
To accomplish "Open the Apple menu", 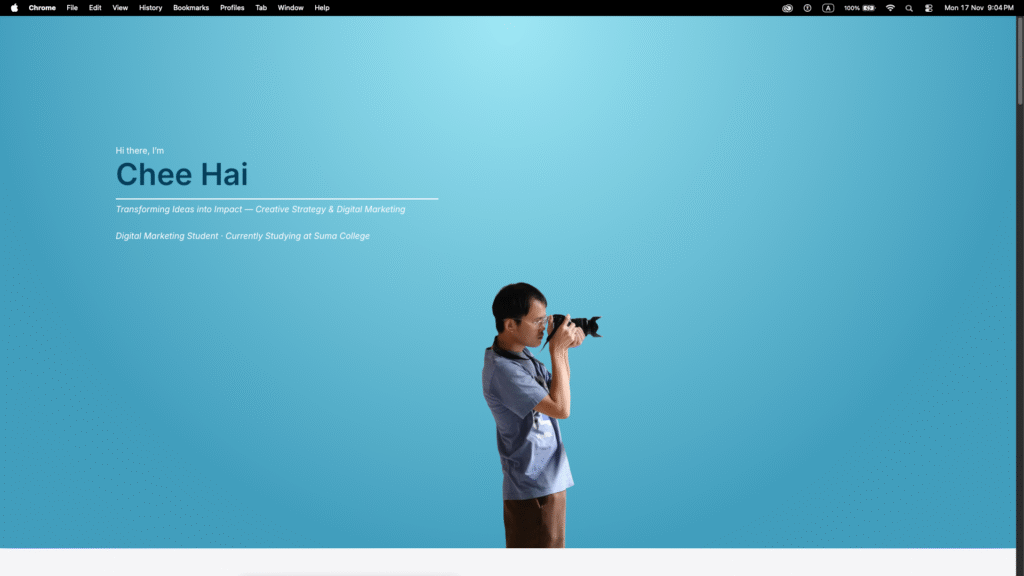I will (14, 7).
